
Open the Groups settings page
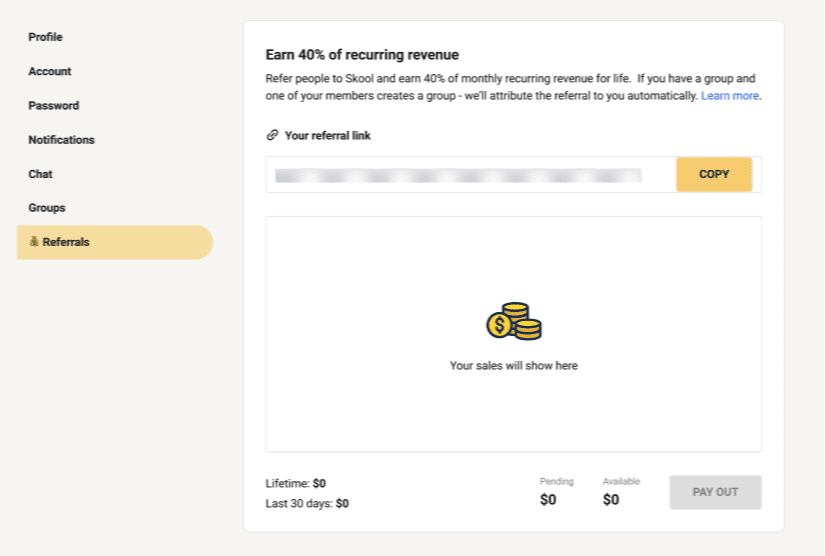[x=47, y=208]
